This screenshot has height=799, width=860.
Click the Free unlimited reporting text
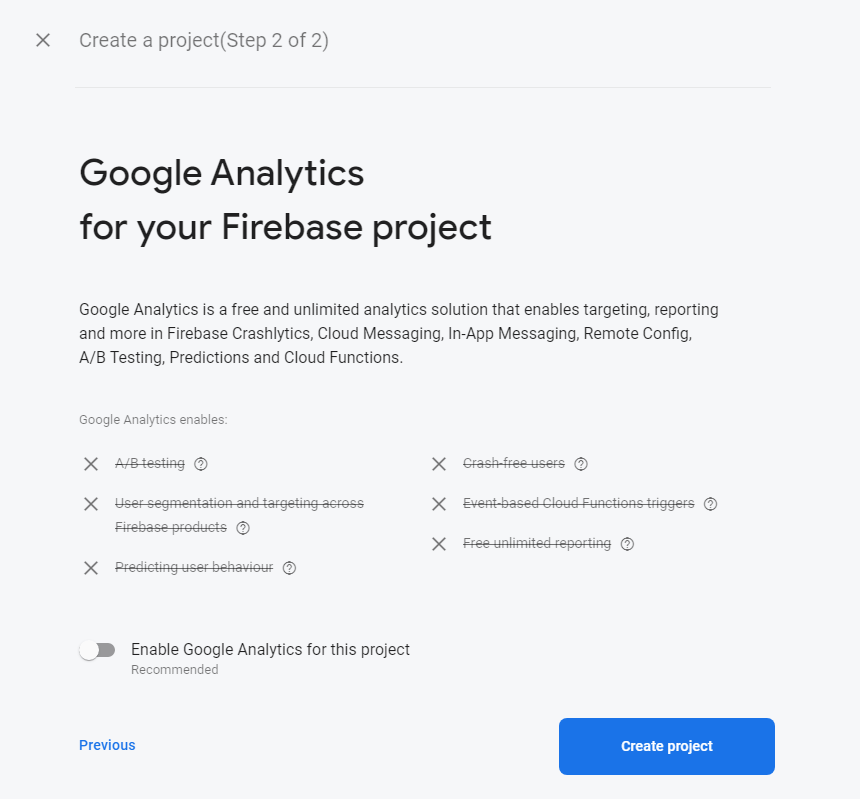537,544
